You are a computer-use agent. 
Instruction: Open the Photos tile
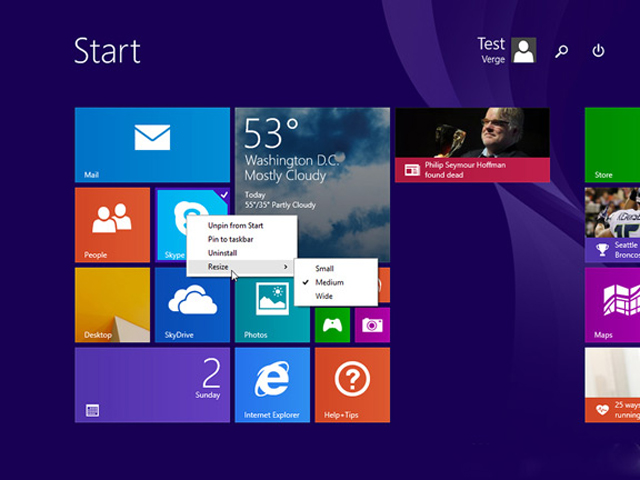pos(272,310)
